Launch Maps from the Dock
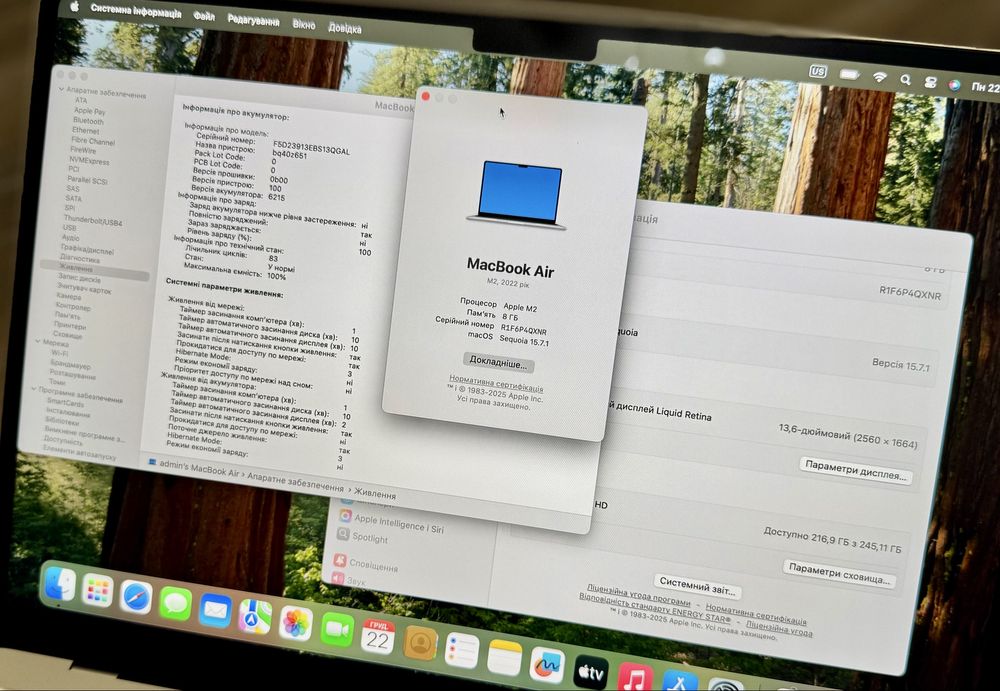Viewport: 1000px width, 691px height. [x=255, y=617]
